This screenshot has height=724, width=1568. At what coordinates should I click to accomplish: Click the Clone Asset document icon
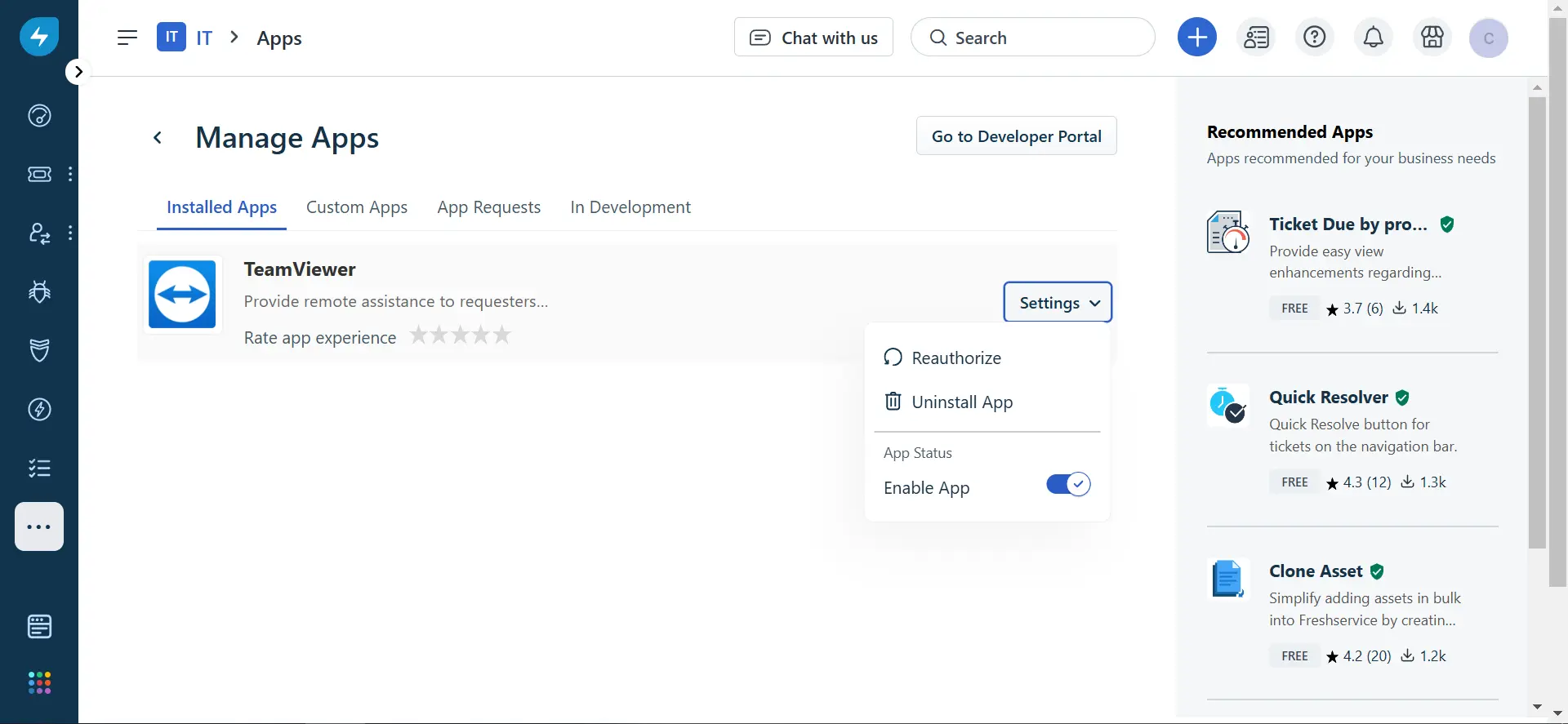(x=1228, y=579)
